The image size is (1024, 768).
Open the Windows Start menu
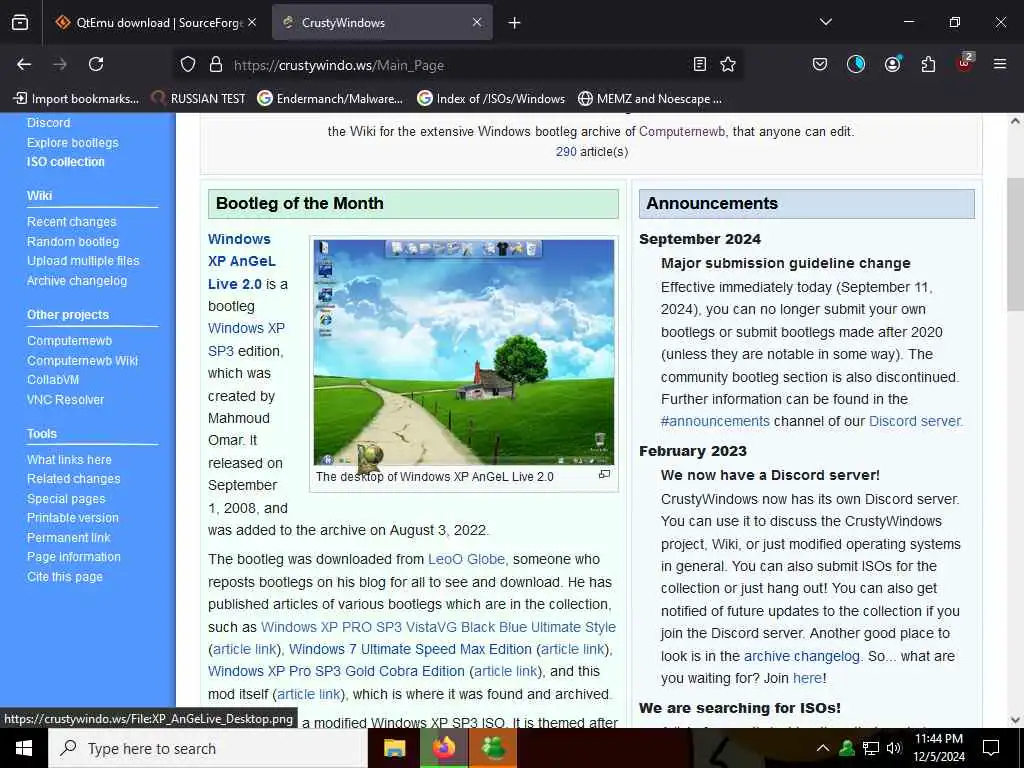[x=24, y=748]
